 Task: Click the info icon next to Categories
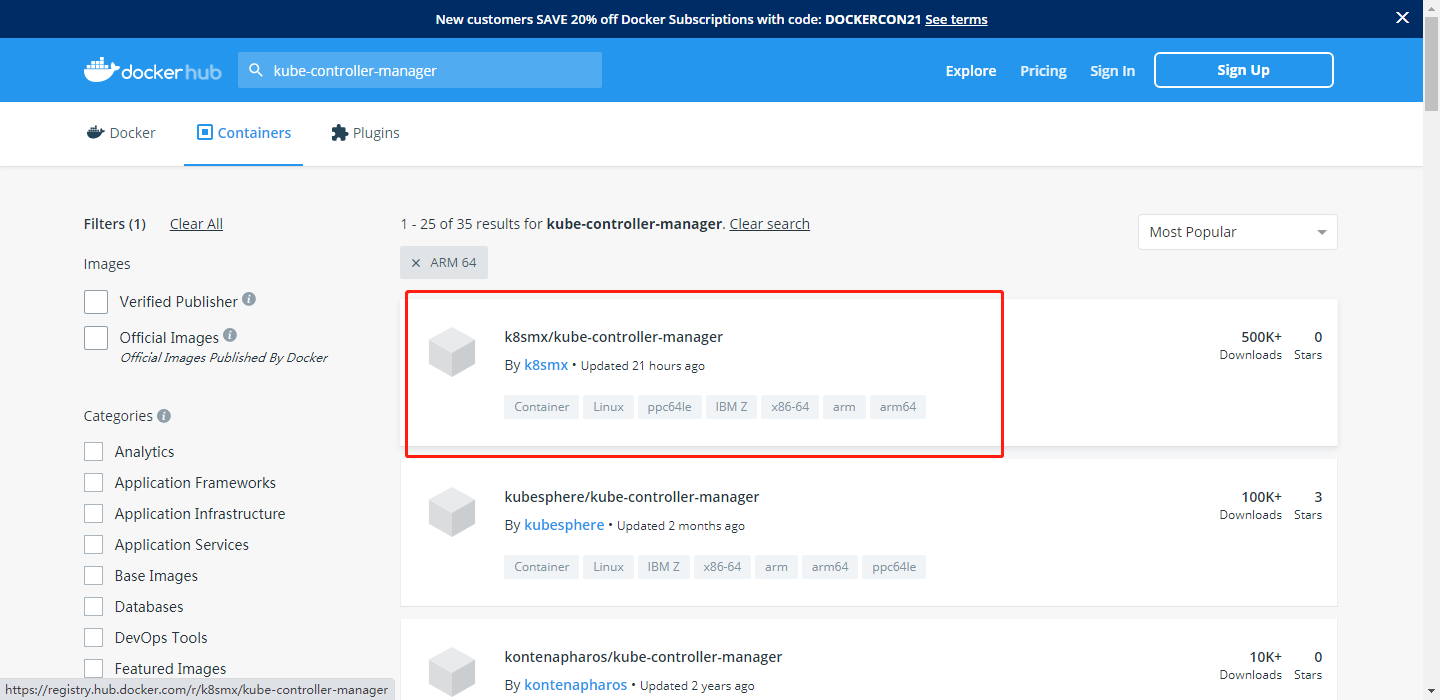164,416
